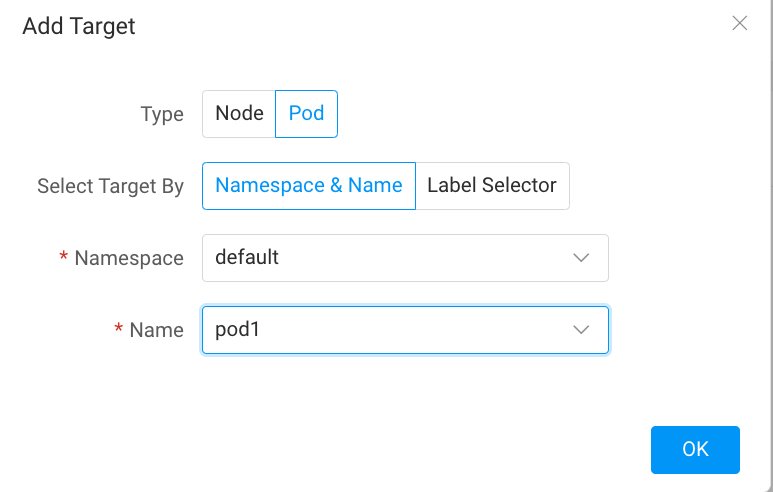The image size is (773, 492).
Task: Expand the Namespace dropdown chevron
Action: pos(580,258)
